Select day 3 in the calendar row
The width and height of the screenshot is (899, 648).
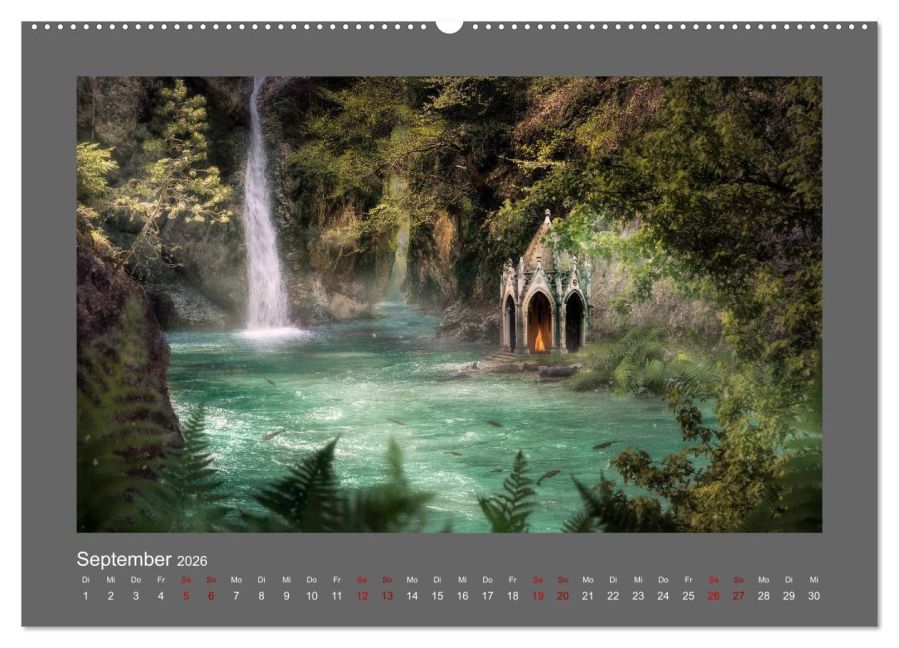pos(136,596)
